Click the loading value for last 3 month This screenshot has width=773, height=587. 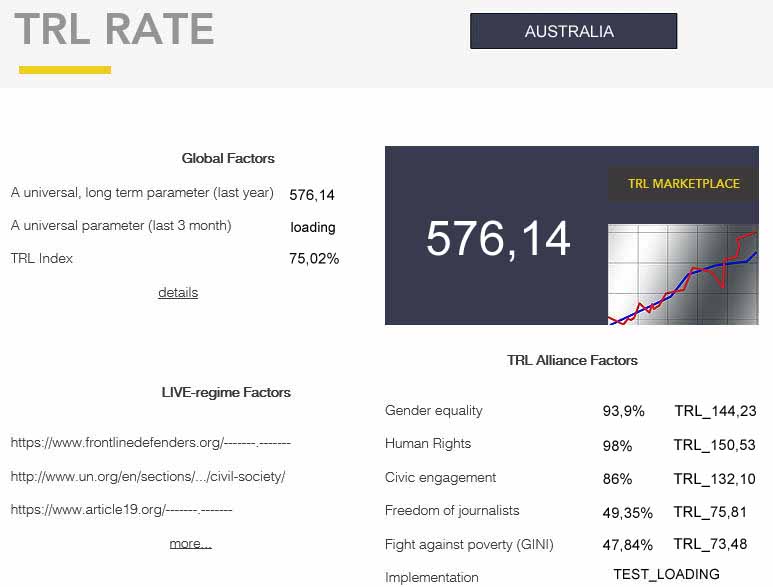tap(313, 227)
